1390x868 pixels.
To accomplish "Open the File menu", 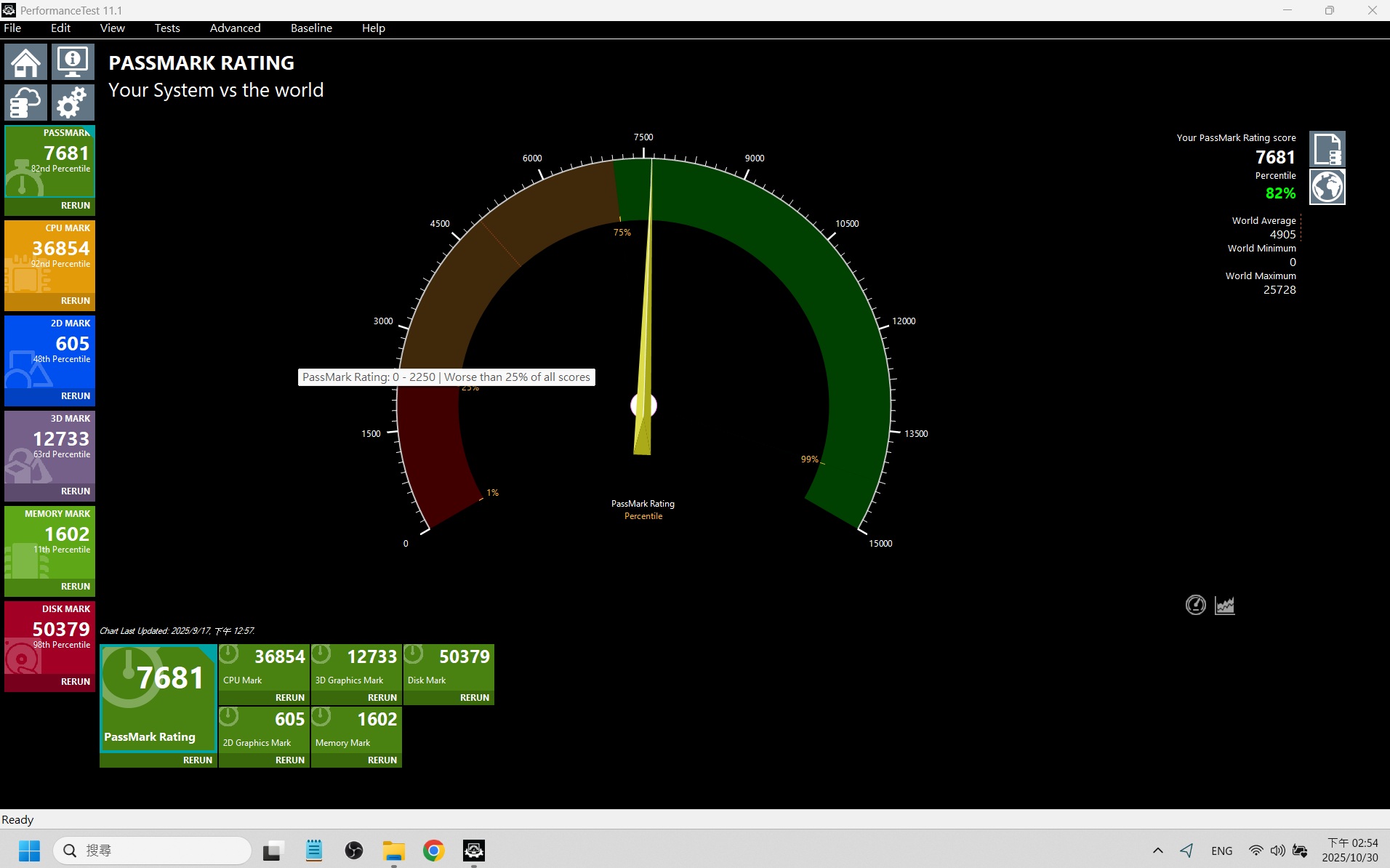I will (12, 28).
